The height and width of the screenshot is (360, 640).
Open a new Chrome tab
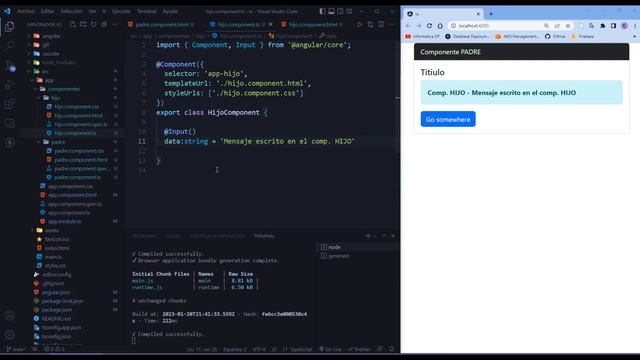coord(491,14)
